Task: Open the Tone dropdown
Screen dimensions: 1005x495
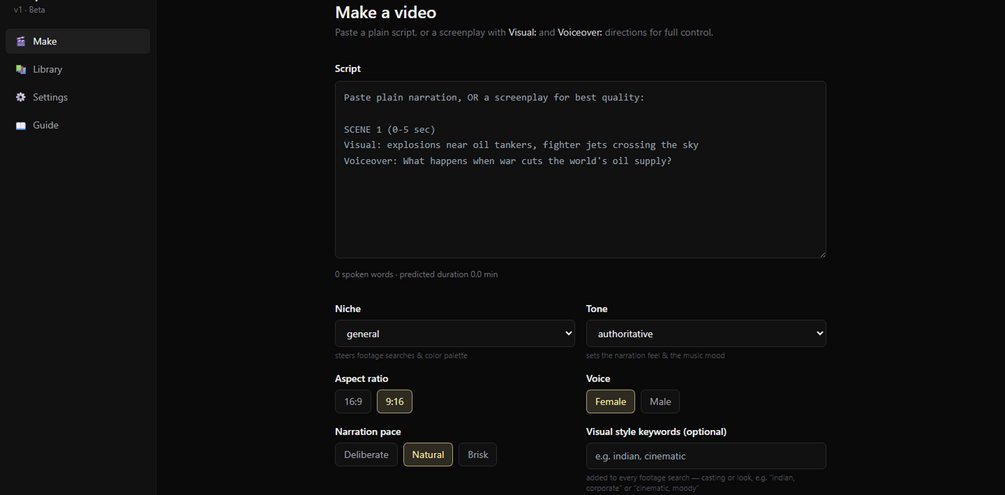Action: (706, 333)
